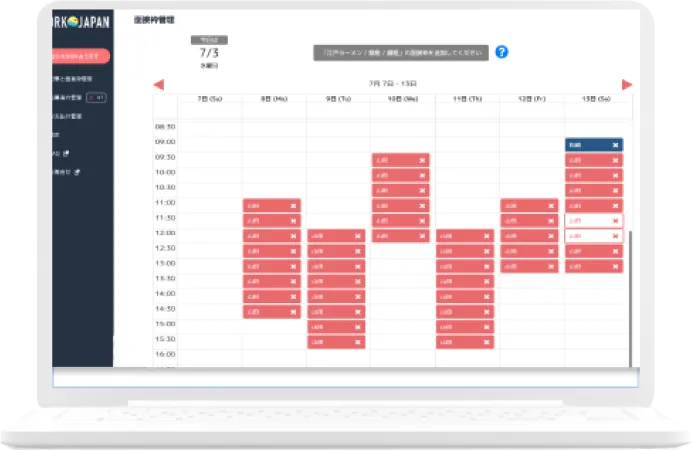This screenshot has width=692, height=450.
Task: Click the 7/3 date display
Action: [210, 54]
